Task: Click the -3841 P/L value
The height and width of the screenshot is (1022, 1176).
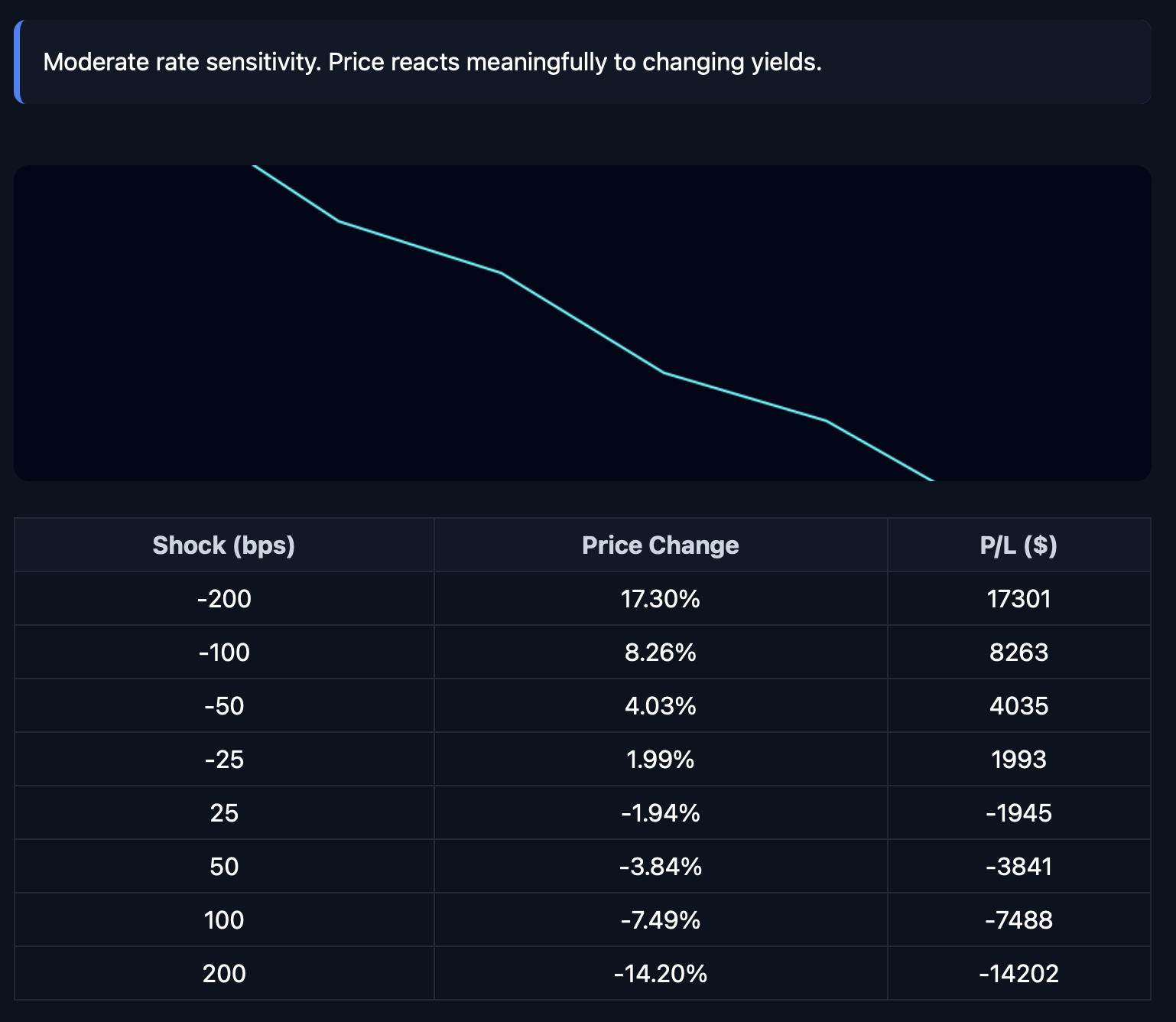Action: [x=1018, y=867]
